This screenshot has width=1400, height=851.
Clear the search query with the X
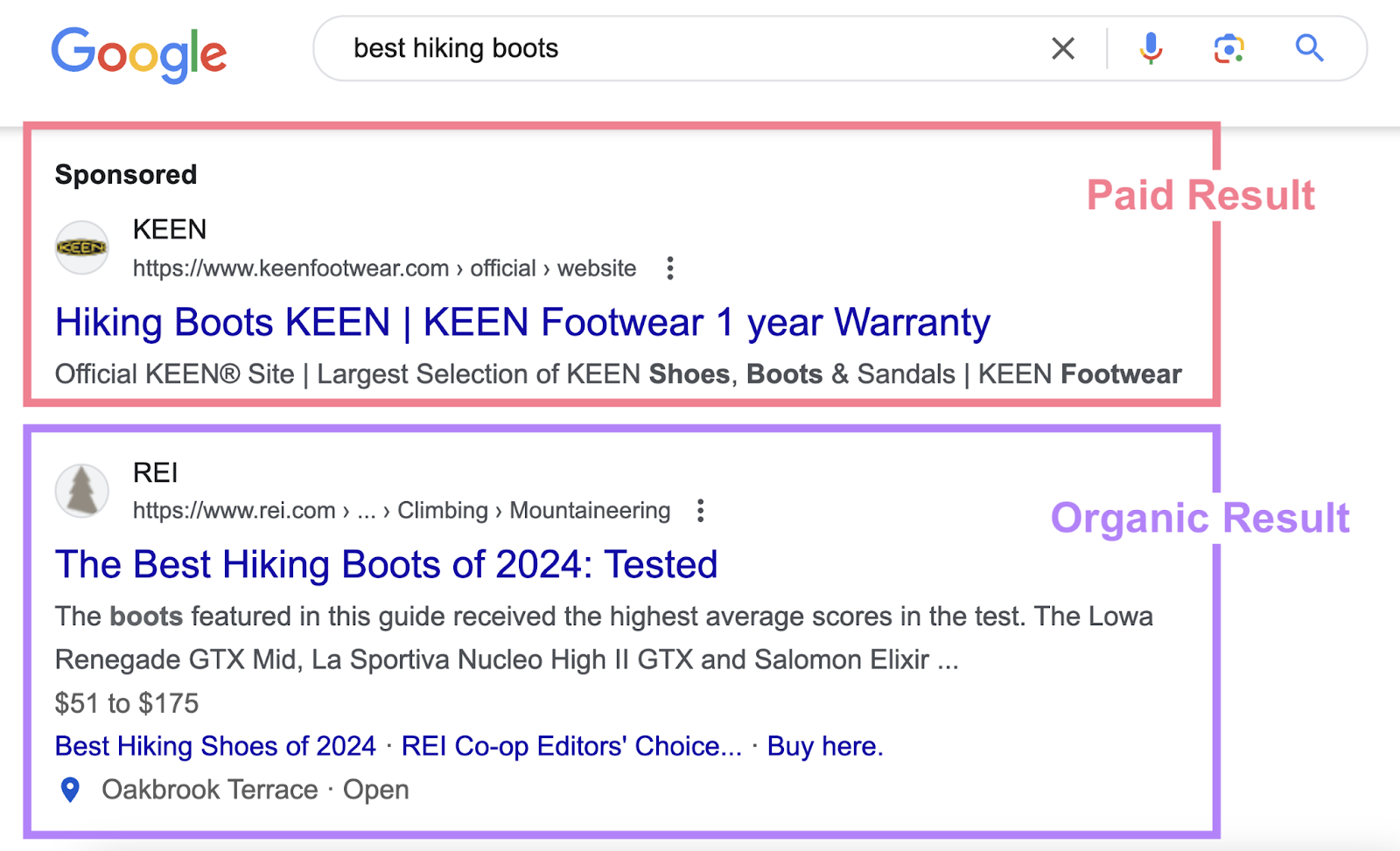tap(1062, 48)
